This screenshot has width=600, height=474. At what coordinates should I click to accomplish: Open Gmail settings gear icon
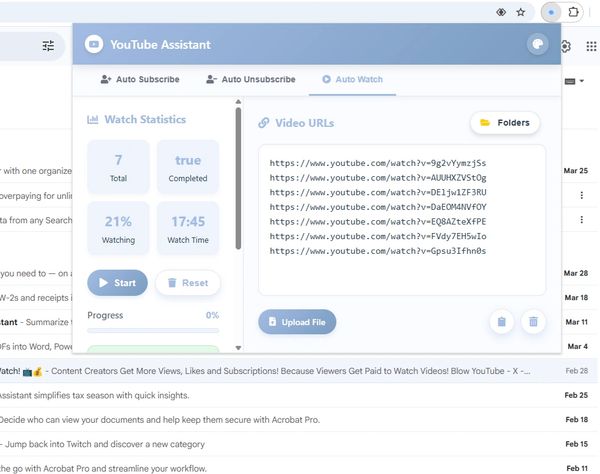point(566,46)
